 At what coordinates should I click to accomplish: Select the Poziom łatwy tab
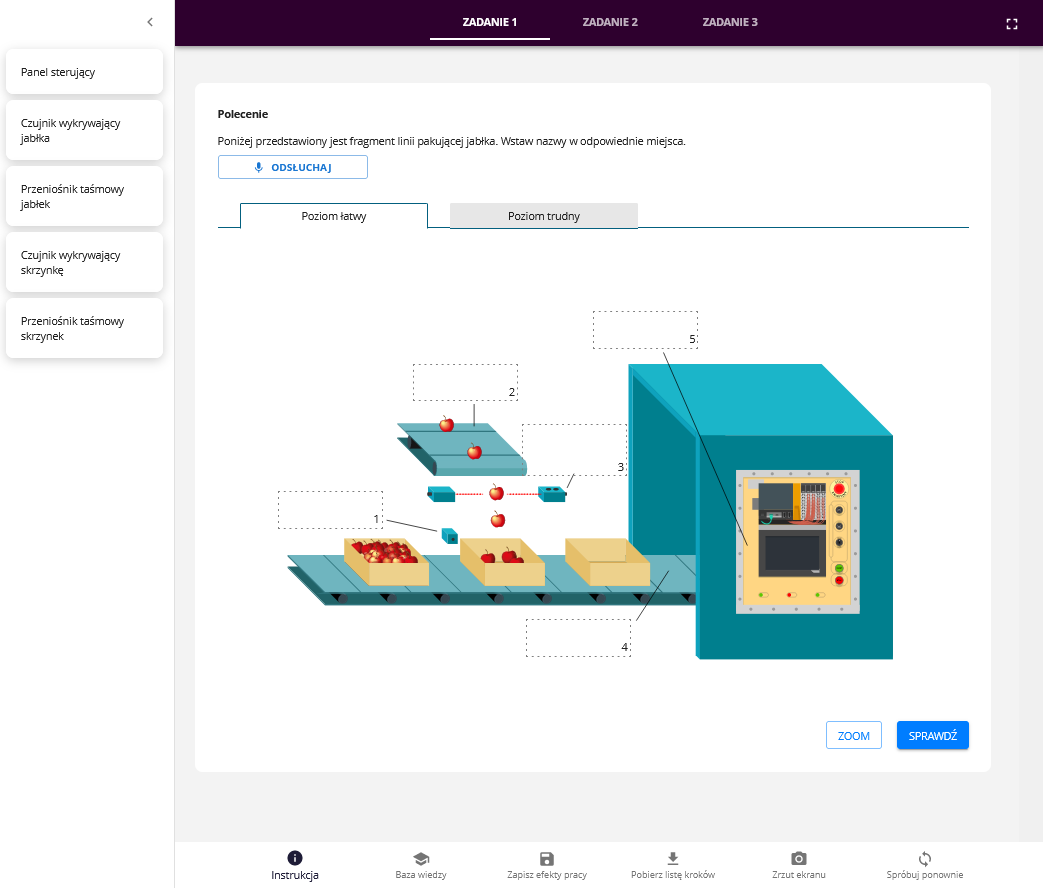pos(334,216)
